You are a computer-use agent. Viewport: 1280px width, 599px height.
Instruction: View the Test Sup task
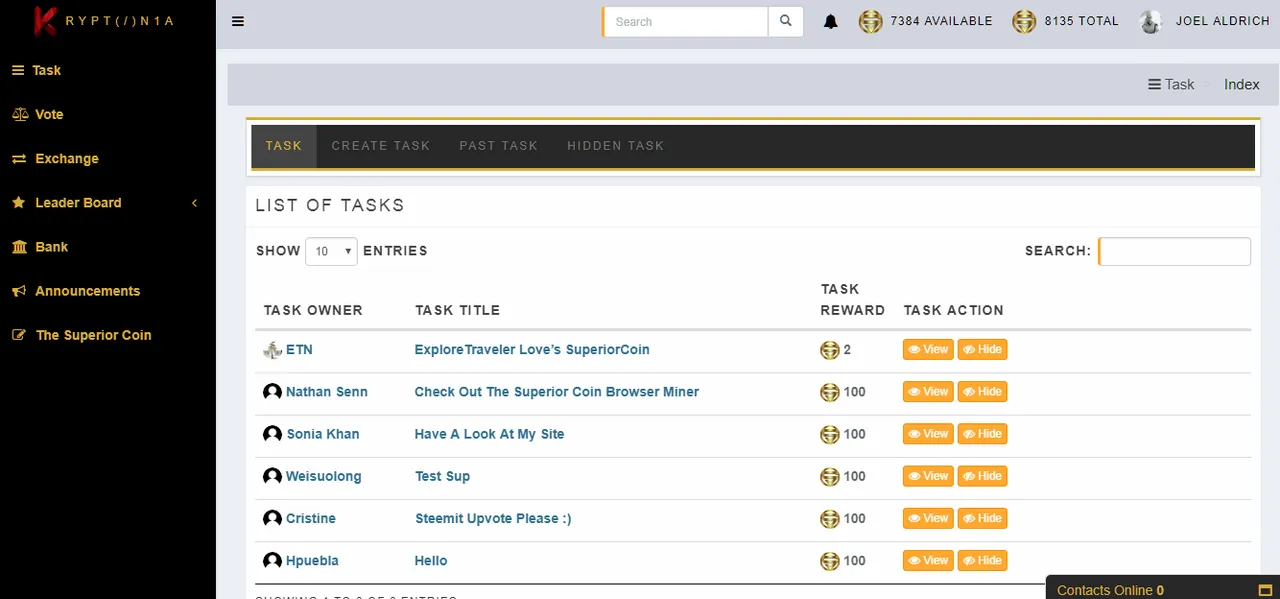pos(928,475)
